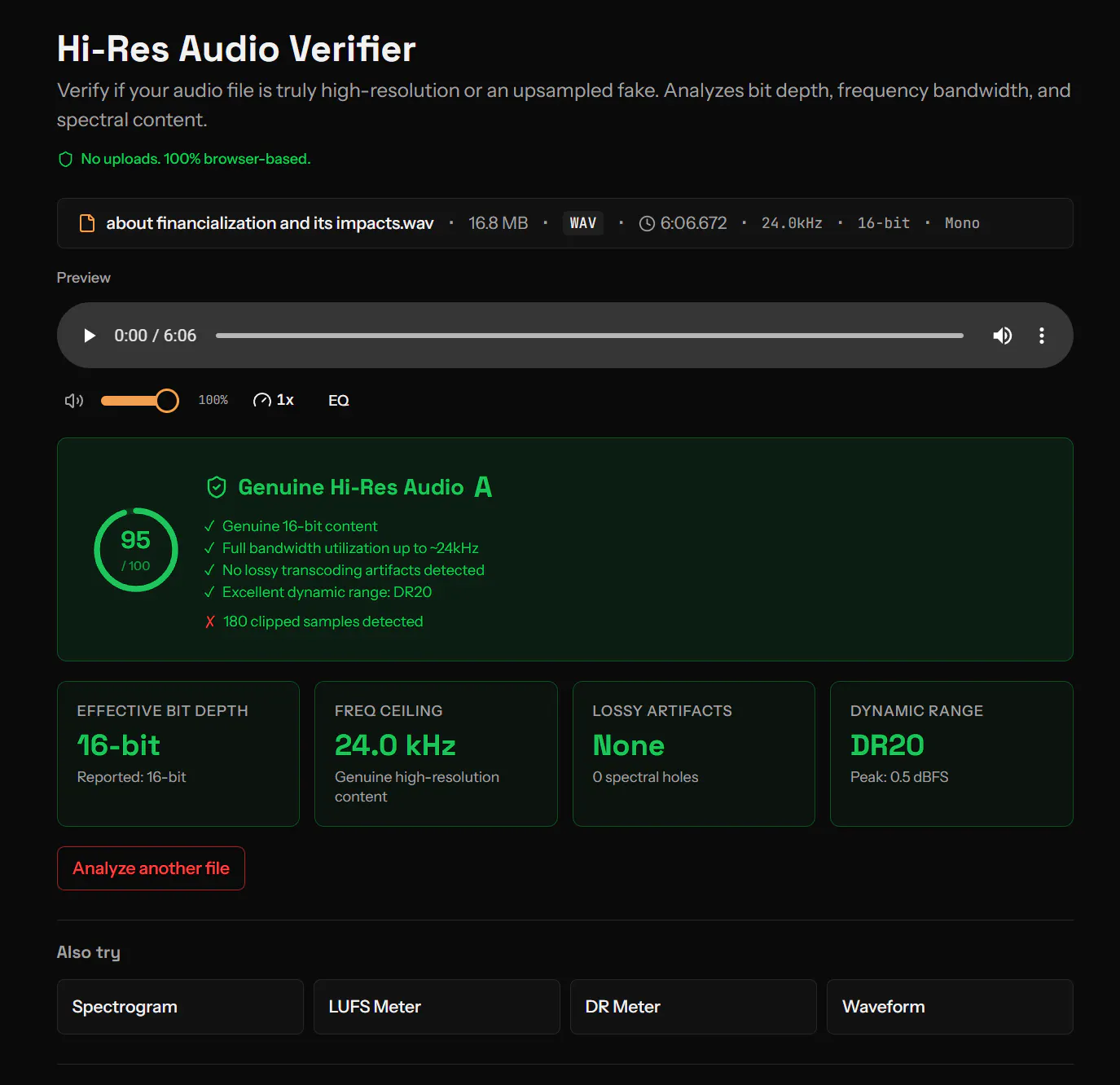Click the shield icon beside No uploads
This screenshot has width=1120, height=1085.
pos(66,159)
